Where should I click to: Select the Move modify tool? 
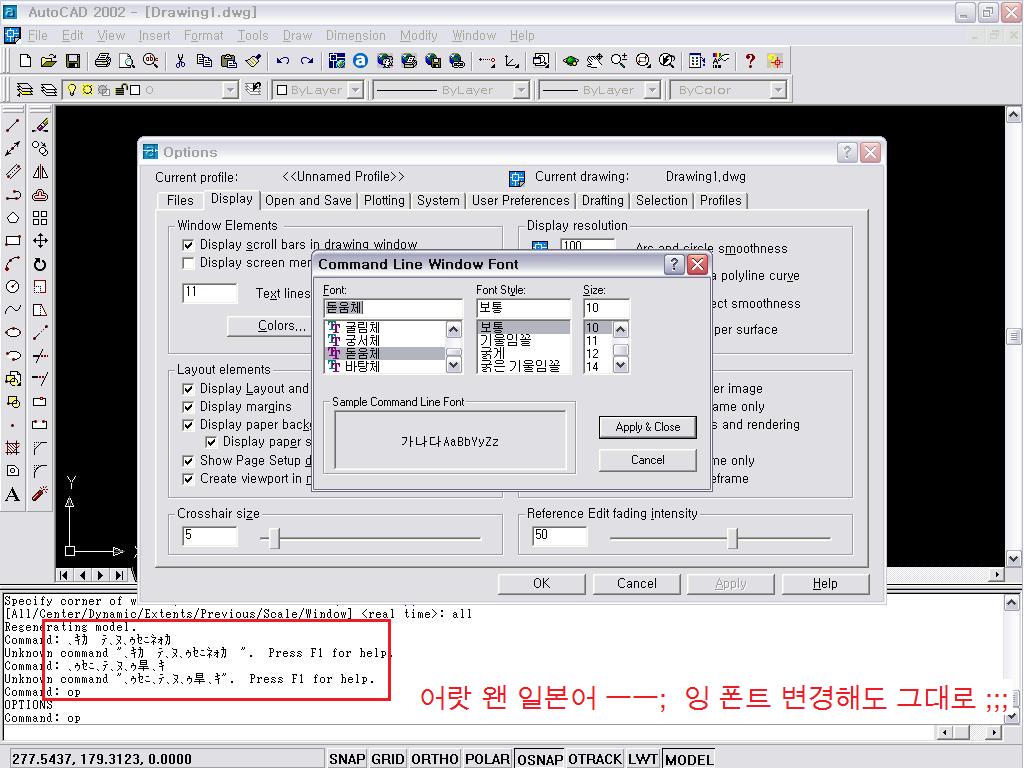(40, 240)
